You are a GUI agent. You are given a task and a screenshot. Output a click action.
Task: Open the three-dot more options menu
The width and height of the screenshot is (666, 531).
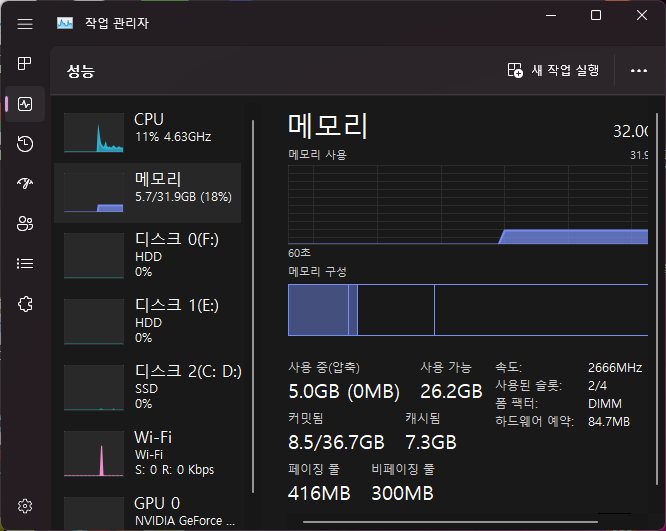(x=638, y=71)
